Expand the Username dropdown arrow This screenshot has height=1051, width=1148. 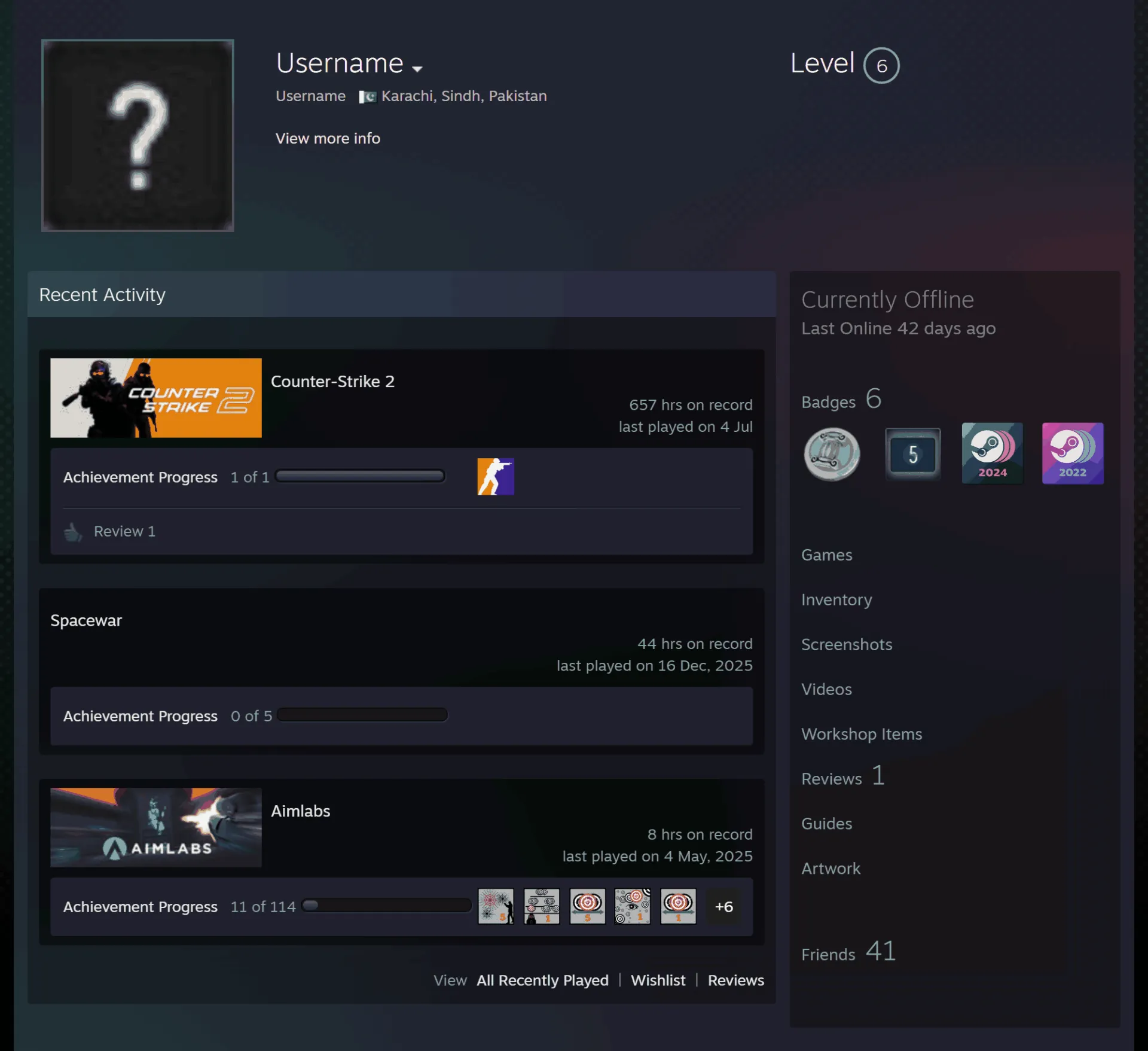[417, 69]
